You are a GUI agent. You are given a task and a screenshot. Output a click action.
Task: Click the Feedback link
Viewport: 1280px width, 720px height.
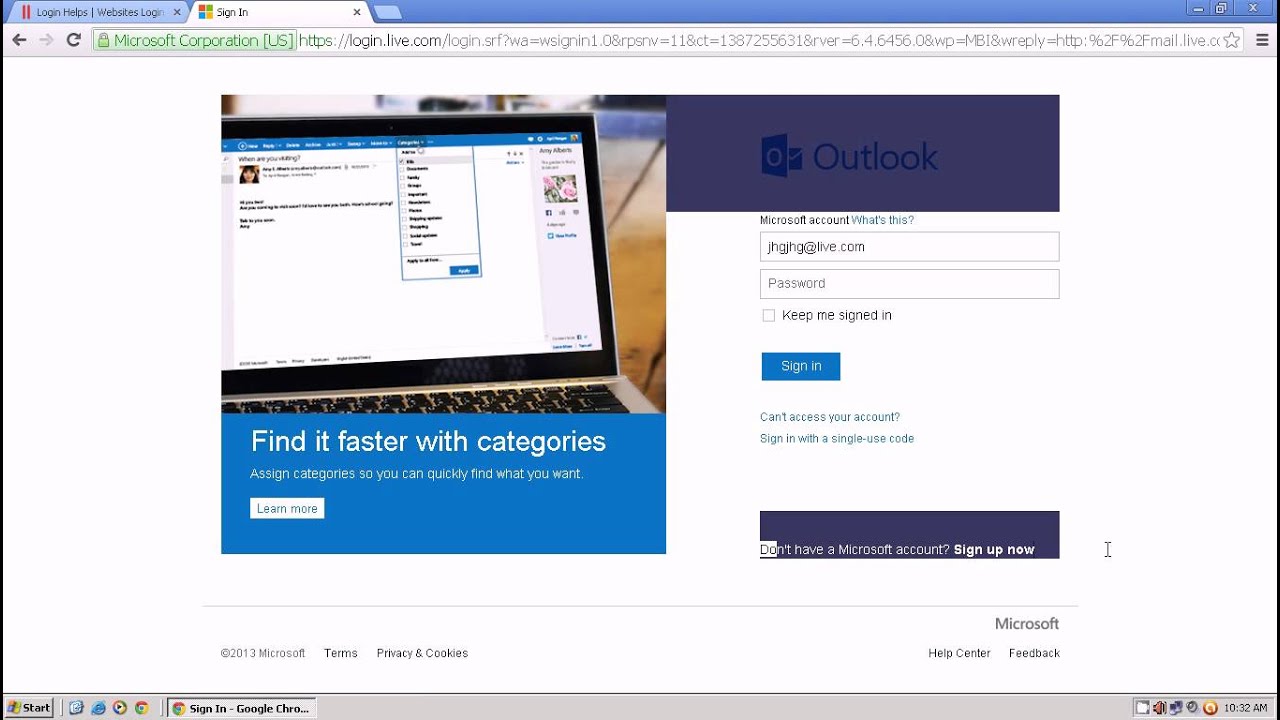1034,653
